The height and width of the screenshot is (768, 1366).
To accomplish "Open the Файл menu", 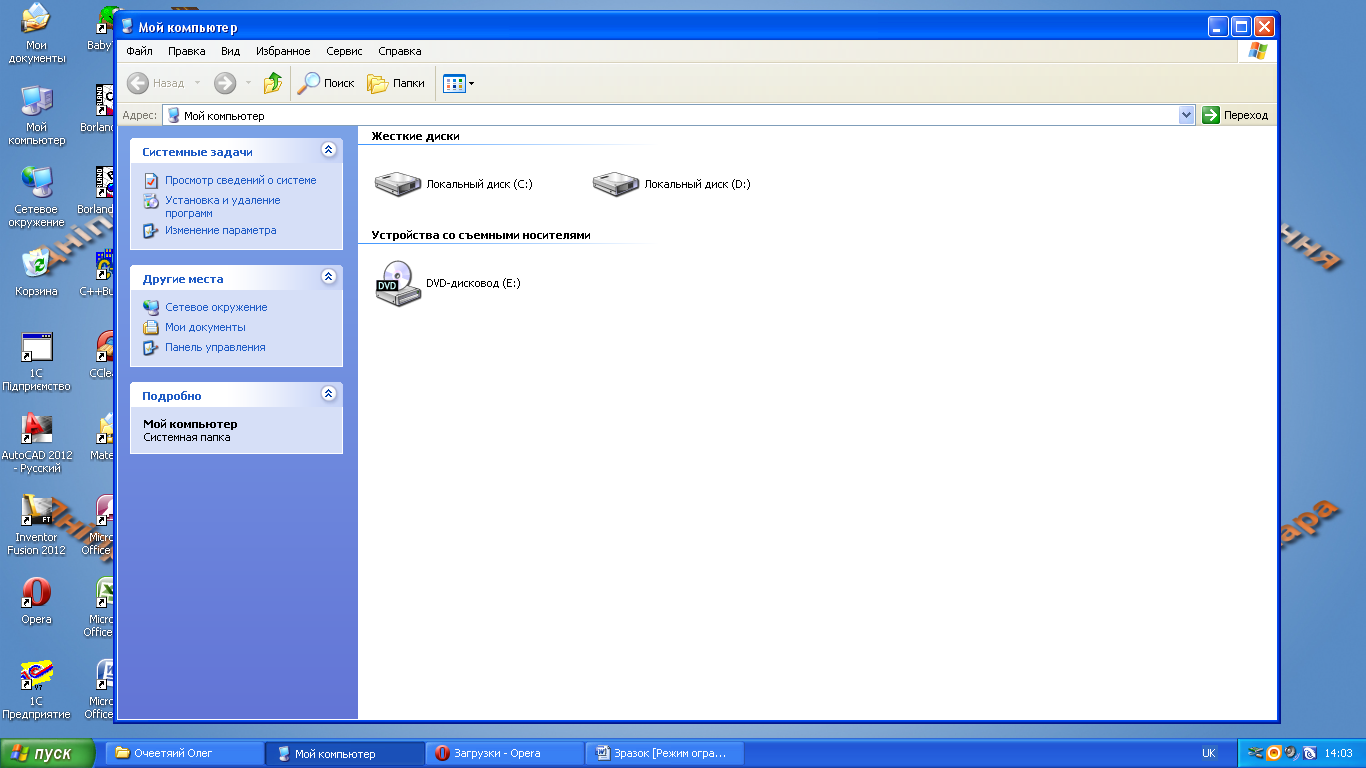I will [140, 51].
